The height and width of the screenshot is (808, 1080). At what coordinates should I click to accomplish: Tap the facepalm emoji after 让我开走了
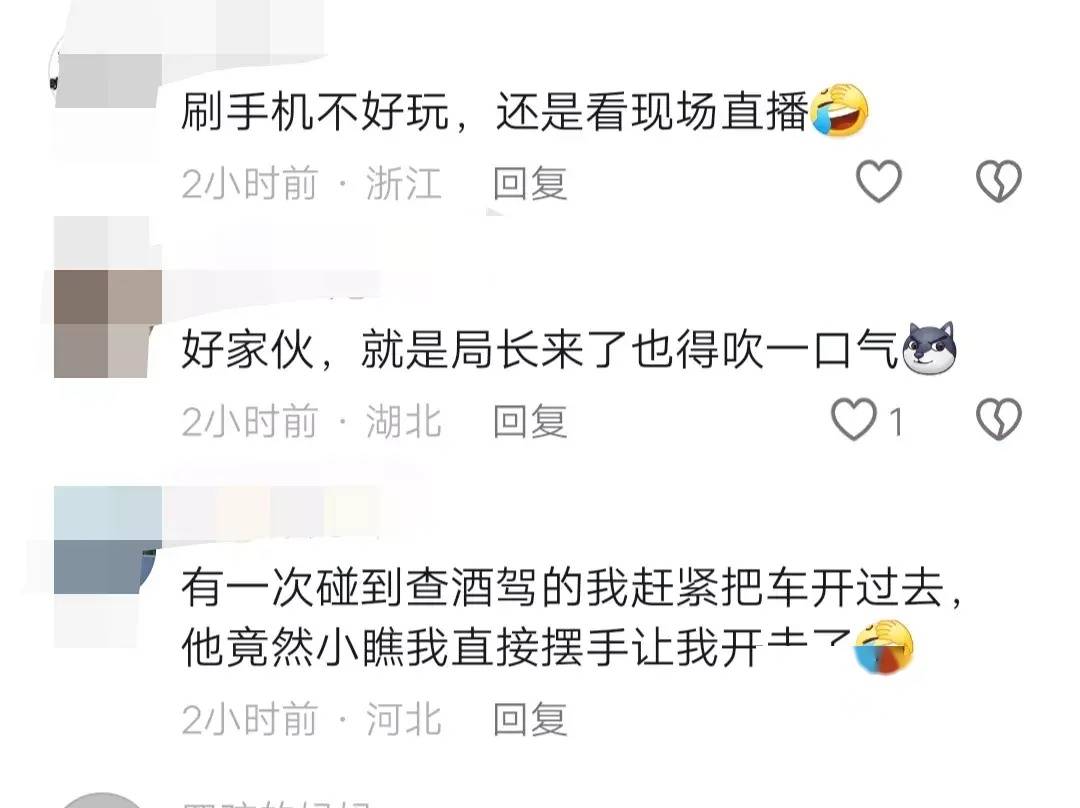point(884,646)
